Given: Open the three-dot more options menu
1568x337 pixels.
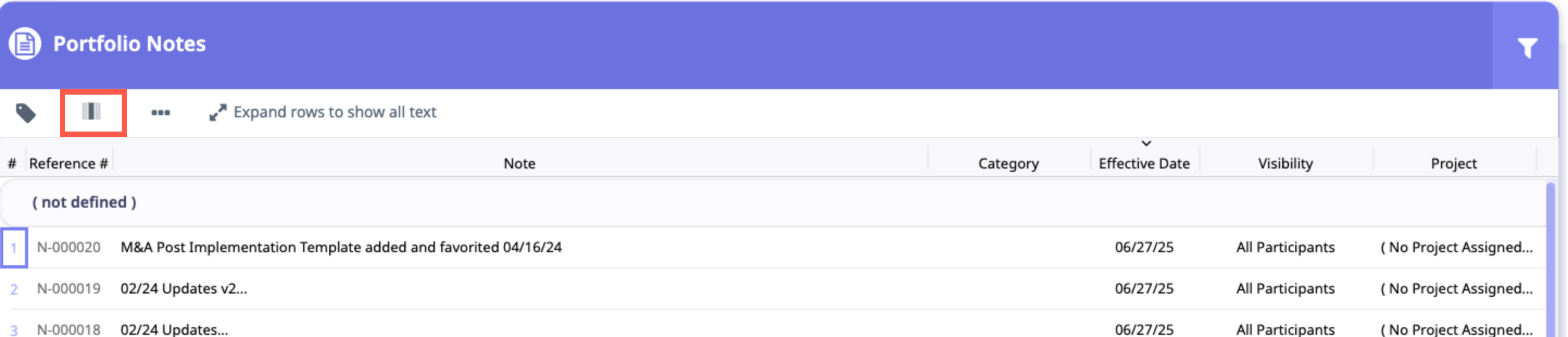Looking at the screenshot, I should pyautogui.click(x=160, y=113).
